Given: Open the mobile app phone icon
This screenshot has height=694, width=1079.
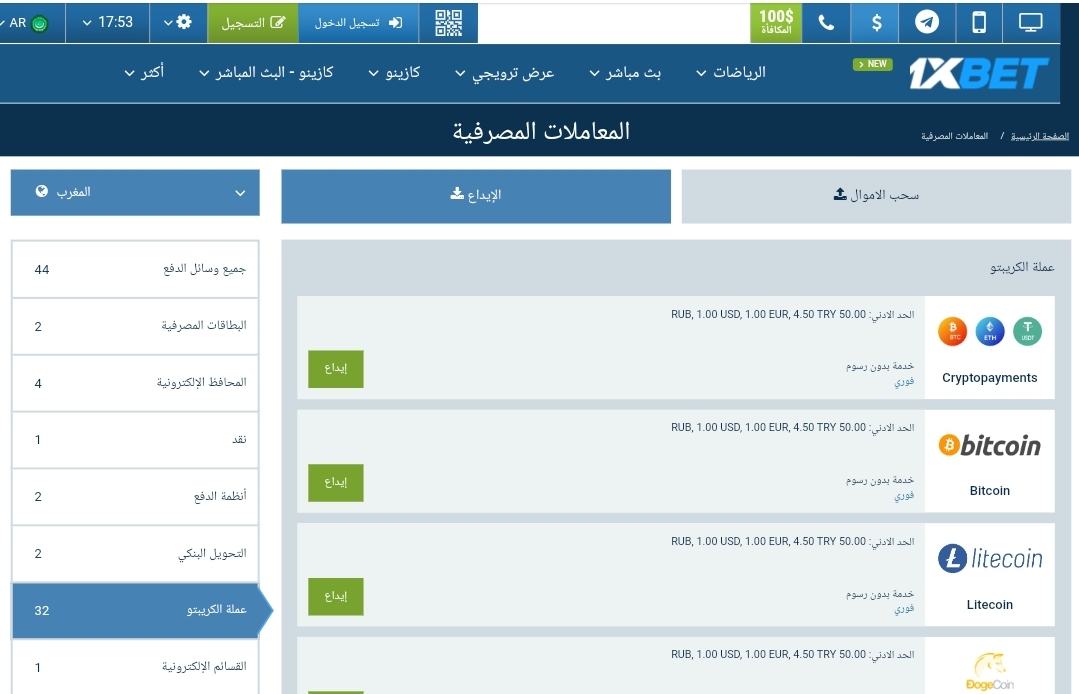Looking at the screenshot, I should (x=979, y=23).
